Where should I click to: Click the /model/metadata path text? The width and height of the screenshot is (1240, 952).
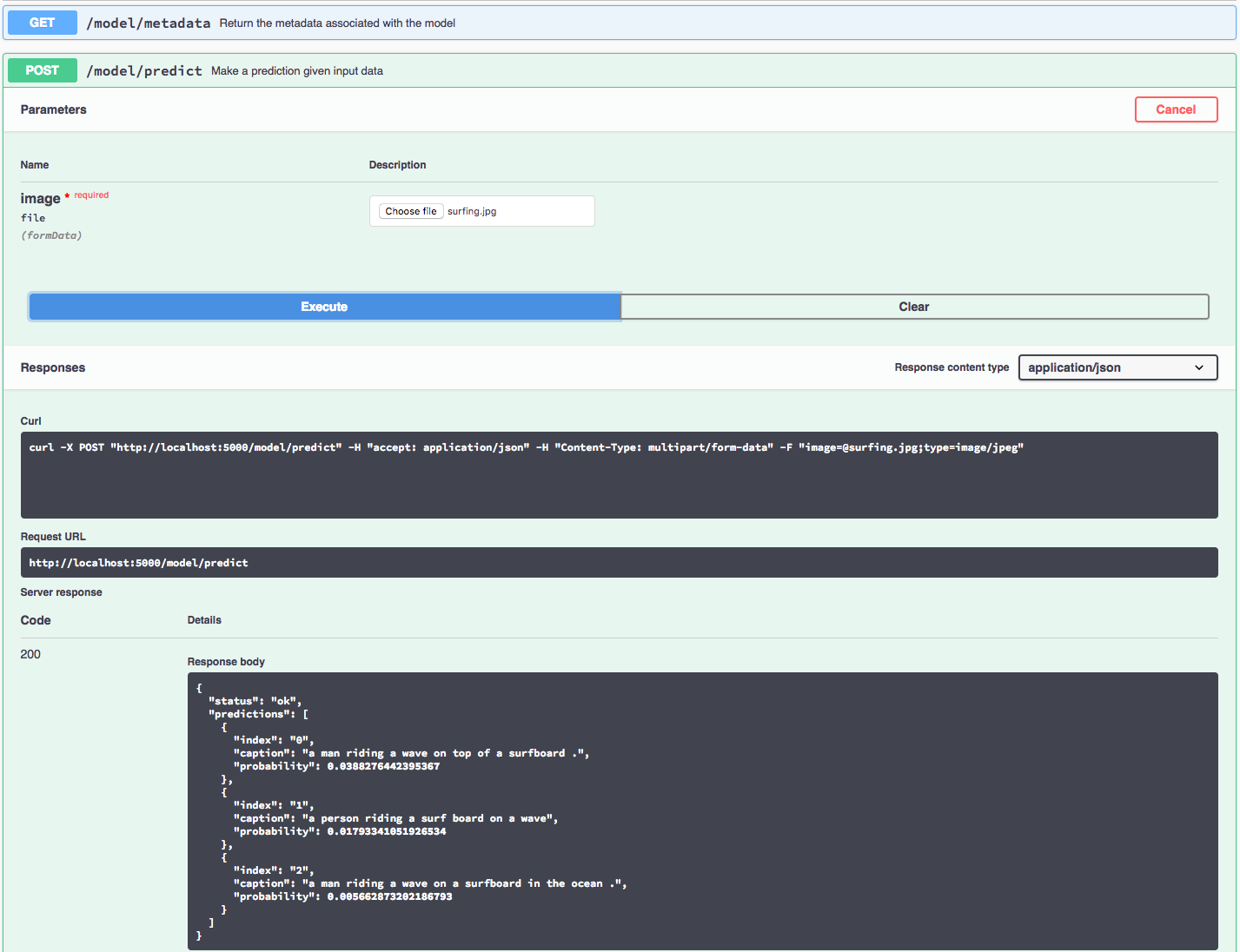(x=149, y=23)
